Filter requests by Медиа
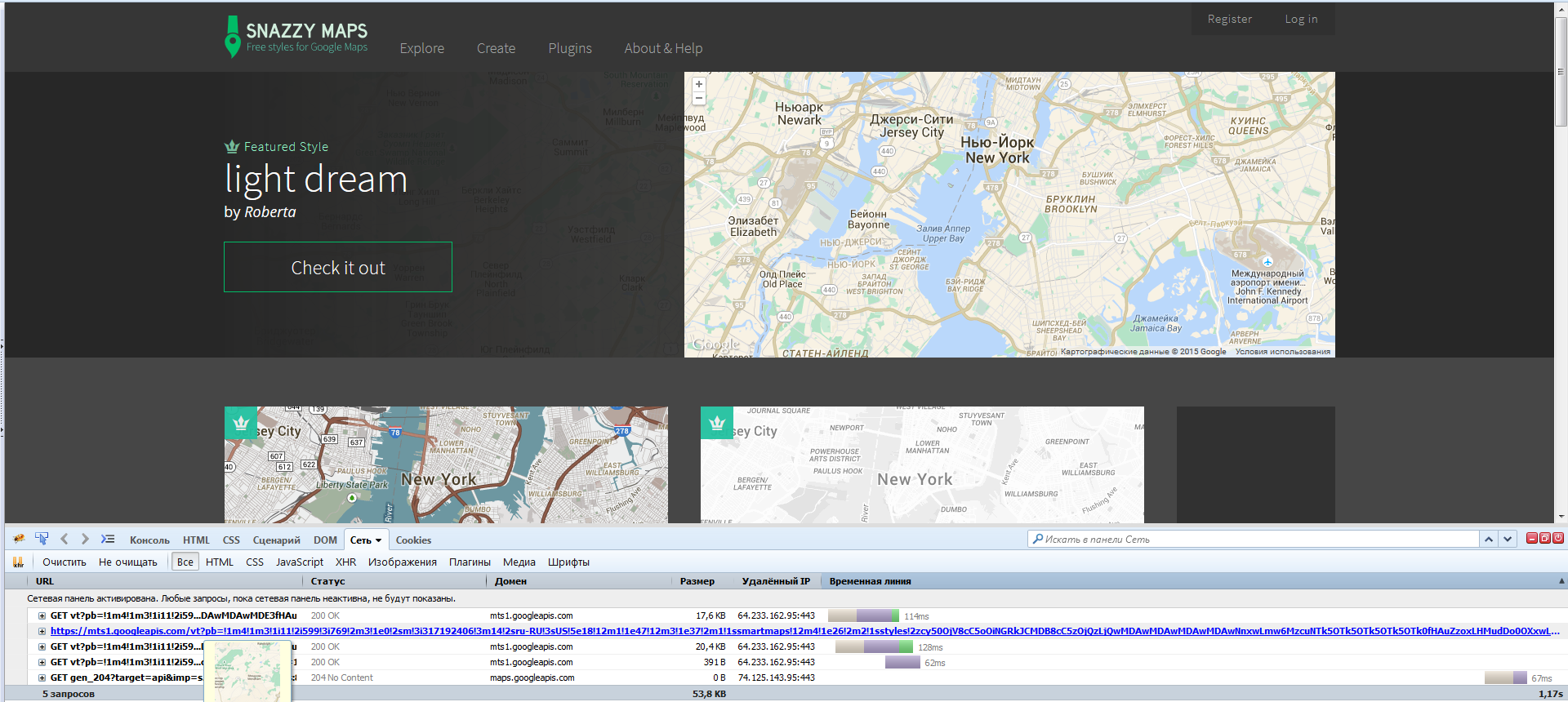 (519, 562)
